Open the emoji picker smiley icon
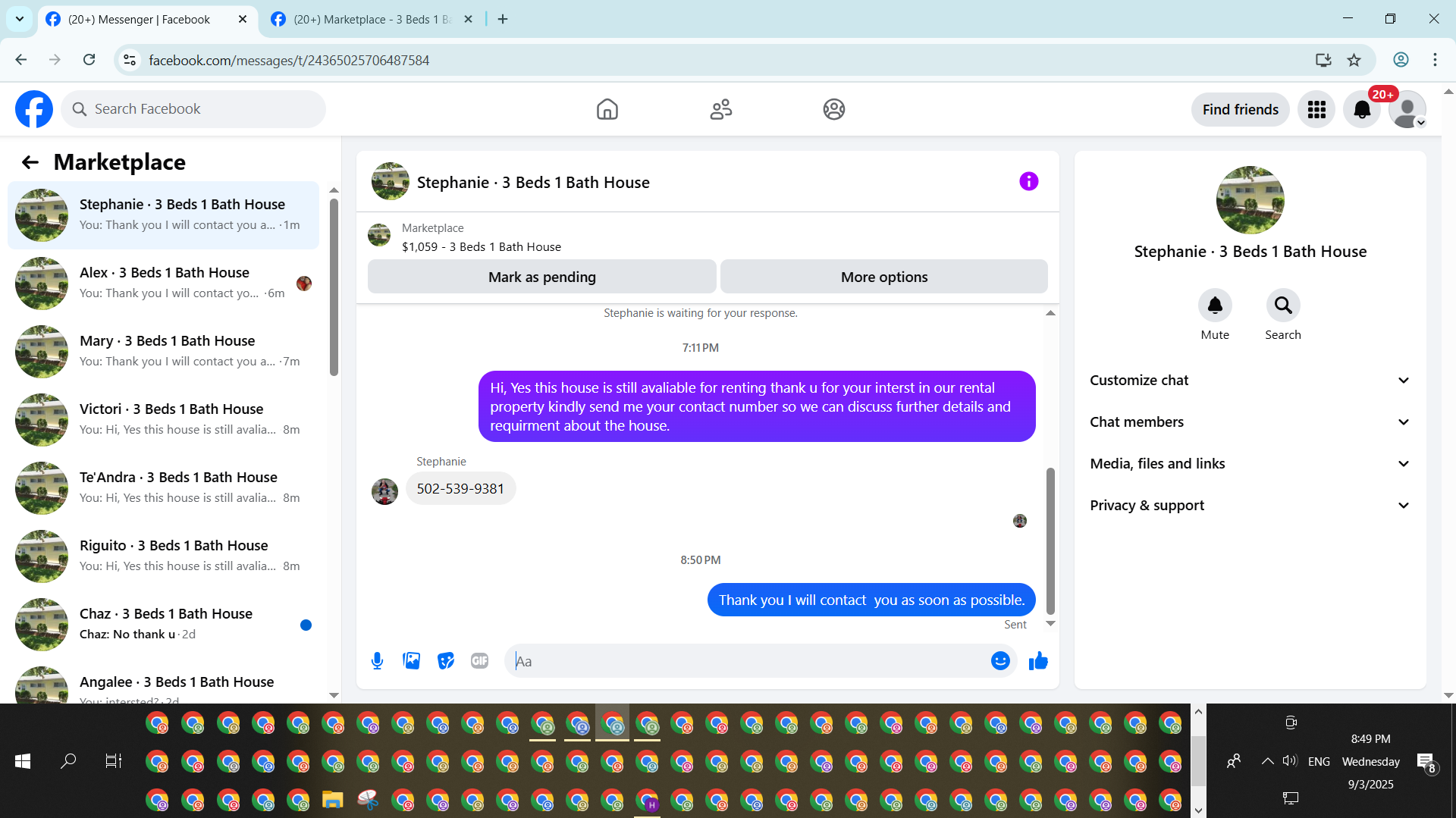1456x818 pixels. pyautogui.click(x=1000, y=661)
